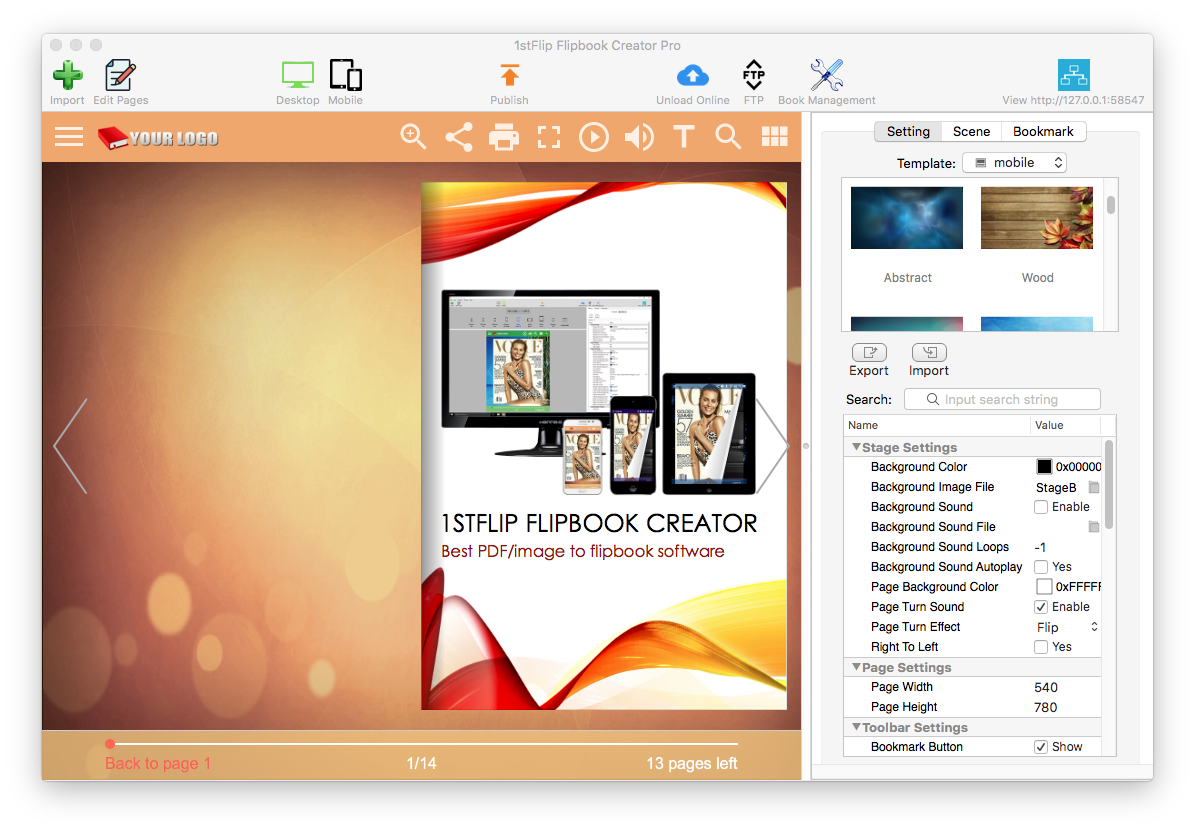Select the Abstract scene thumbnail

click(907, 218)
